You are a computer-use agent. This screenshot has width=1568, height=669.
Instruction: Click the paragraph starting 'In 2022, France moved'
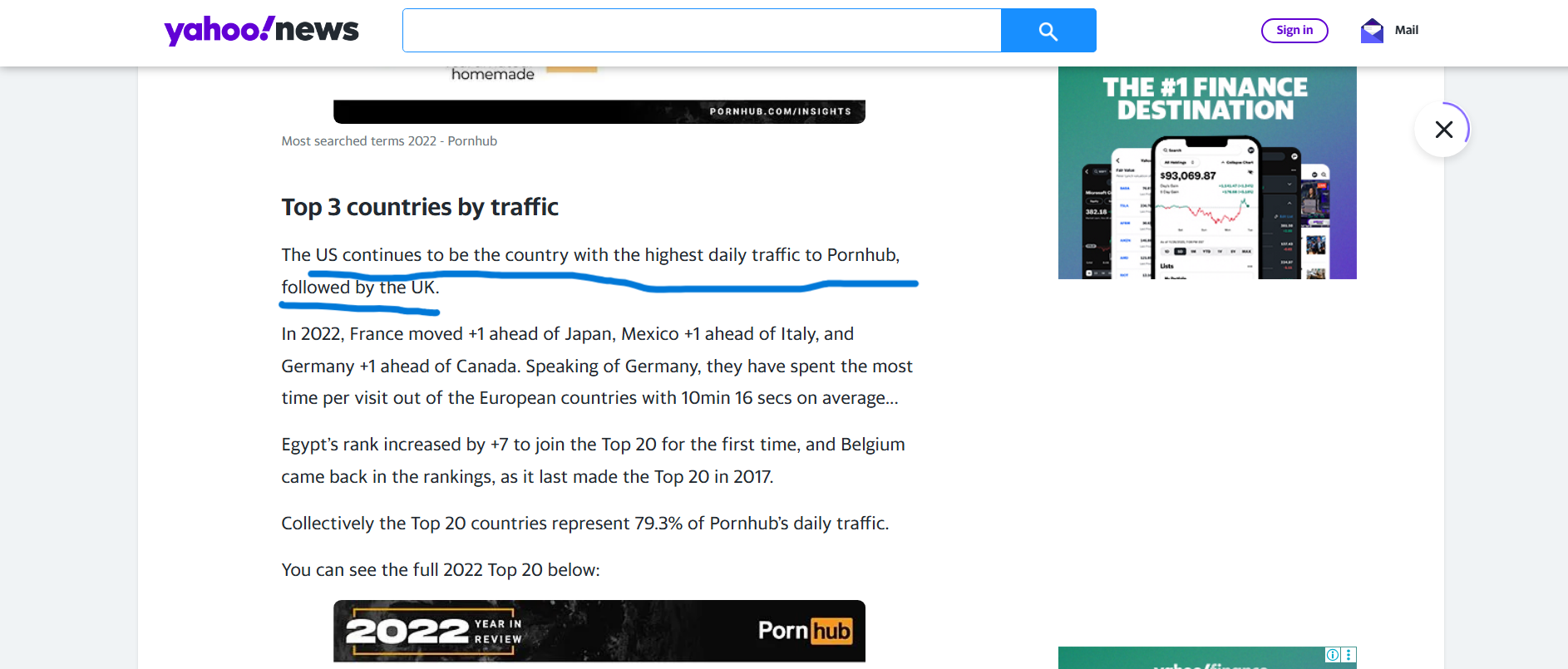point(597,366)
